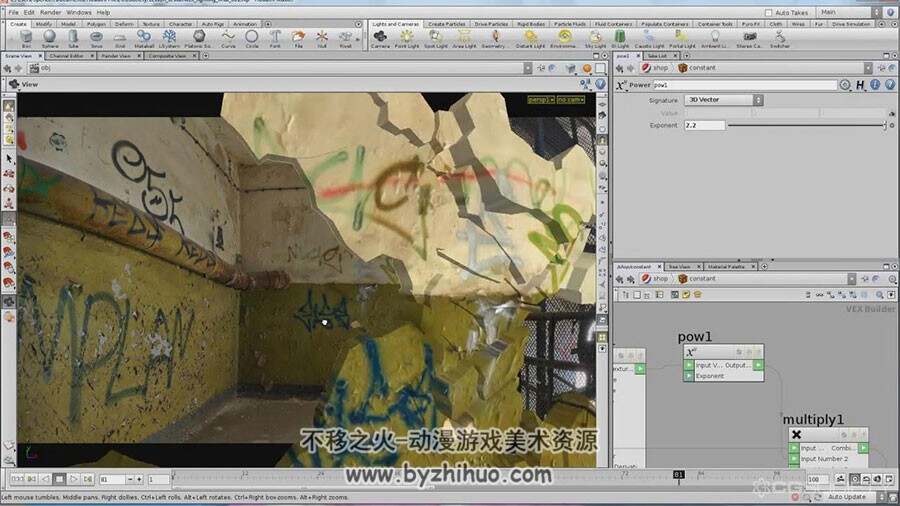Select the Null shelf tool

click(321, 39)
